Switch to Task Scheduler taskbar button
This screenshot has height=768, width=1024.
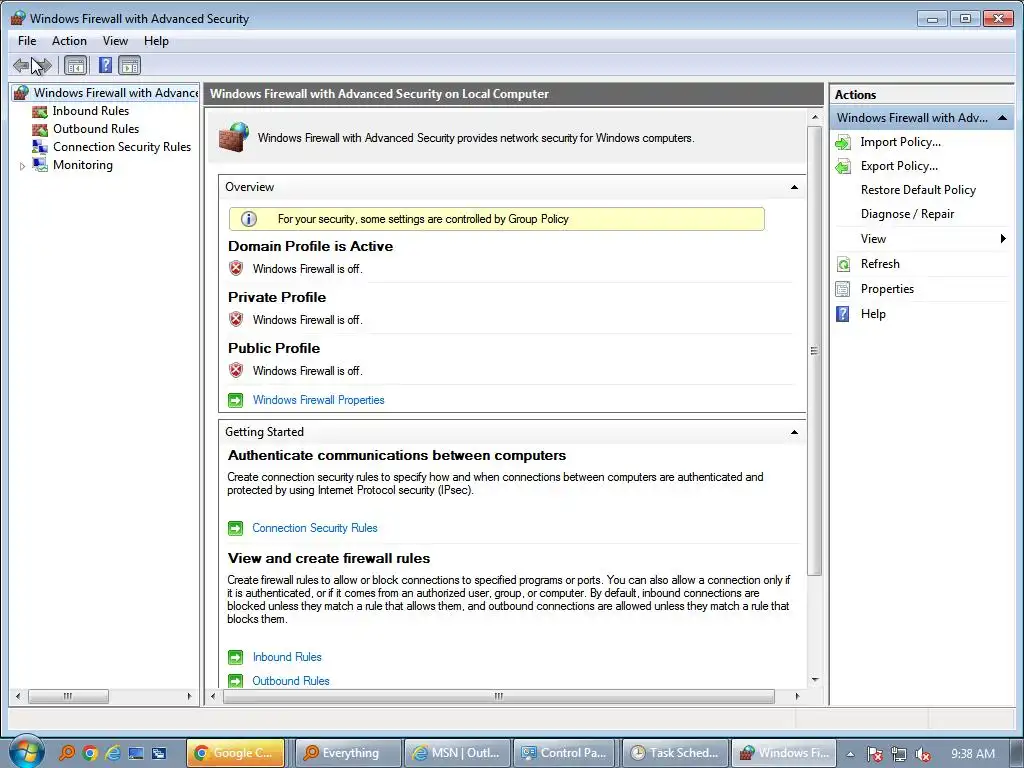[675, 753]
